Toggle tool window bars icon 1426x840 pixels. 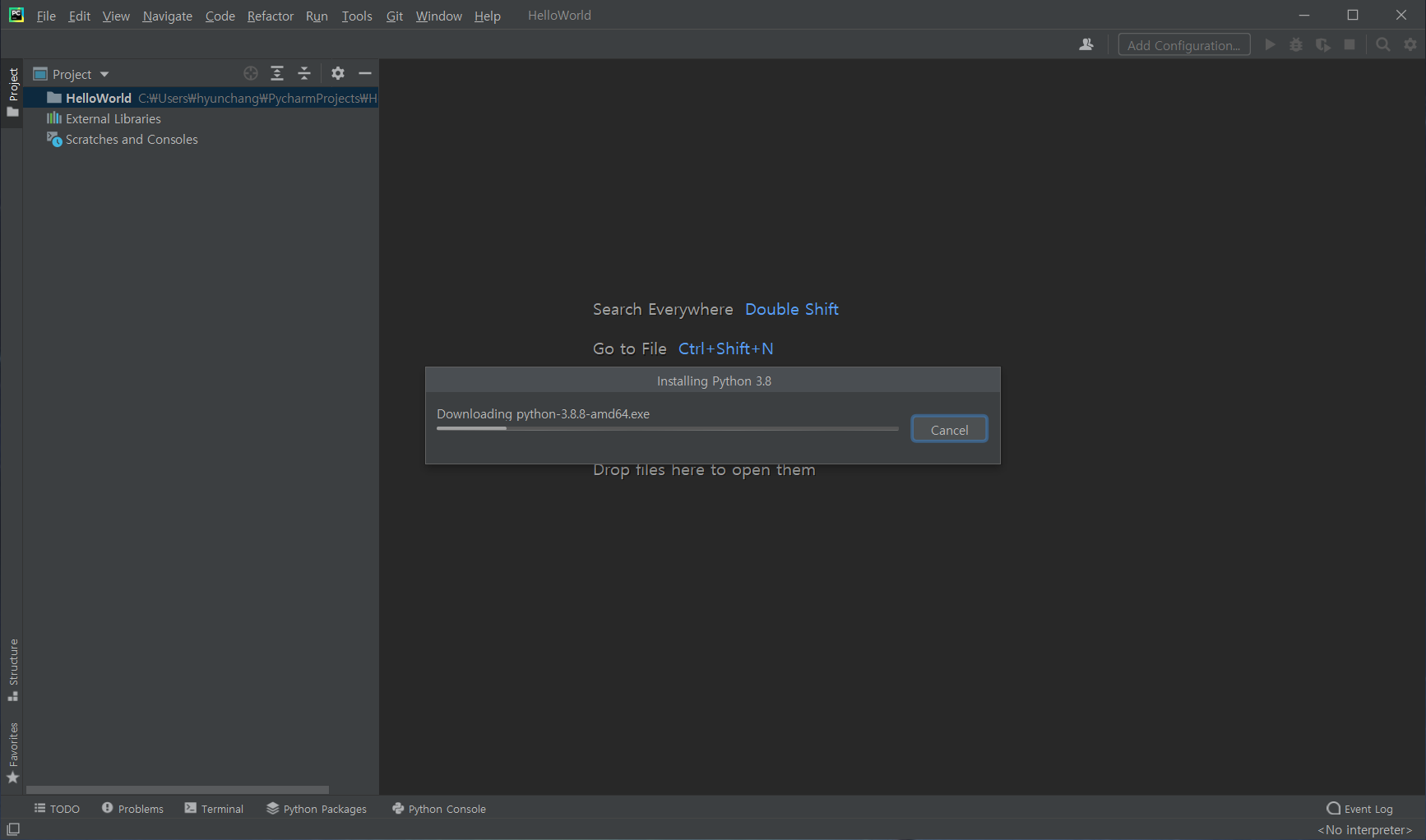point(13,829)
